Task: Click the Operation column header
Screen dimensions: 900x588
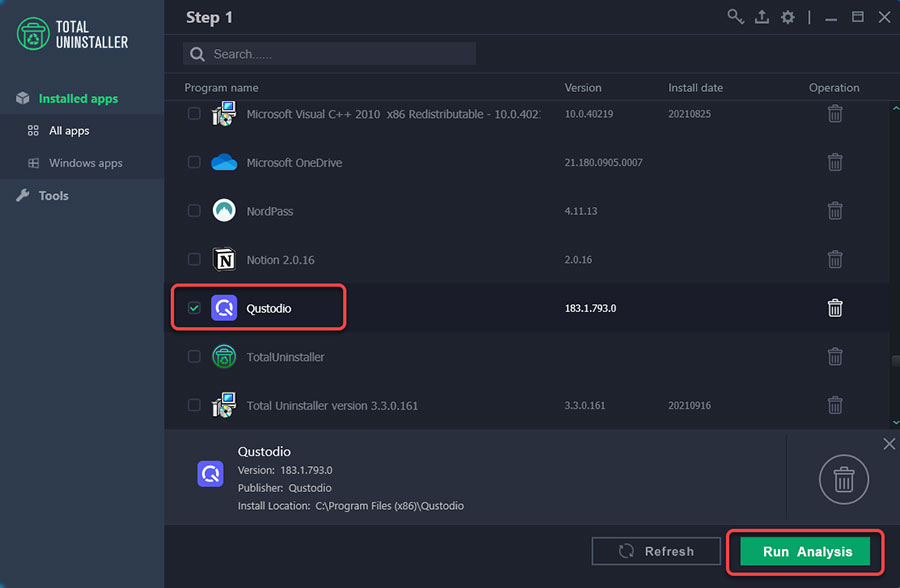Action: pos(834,88)
